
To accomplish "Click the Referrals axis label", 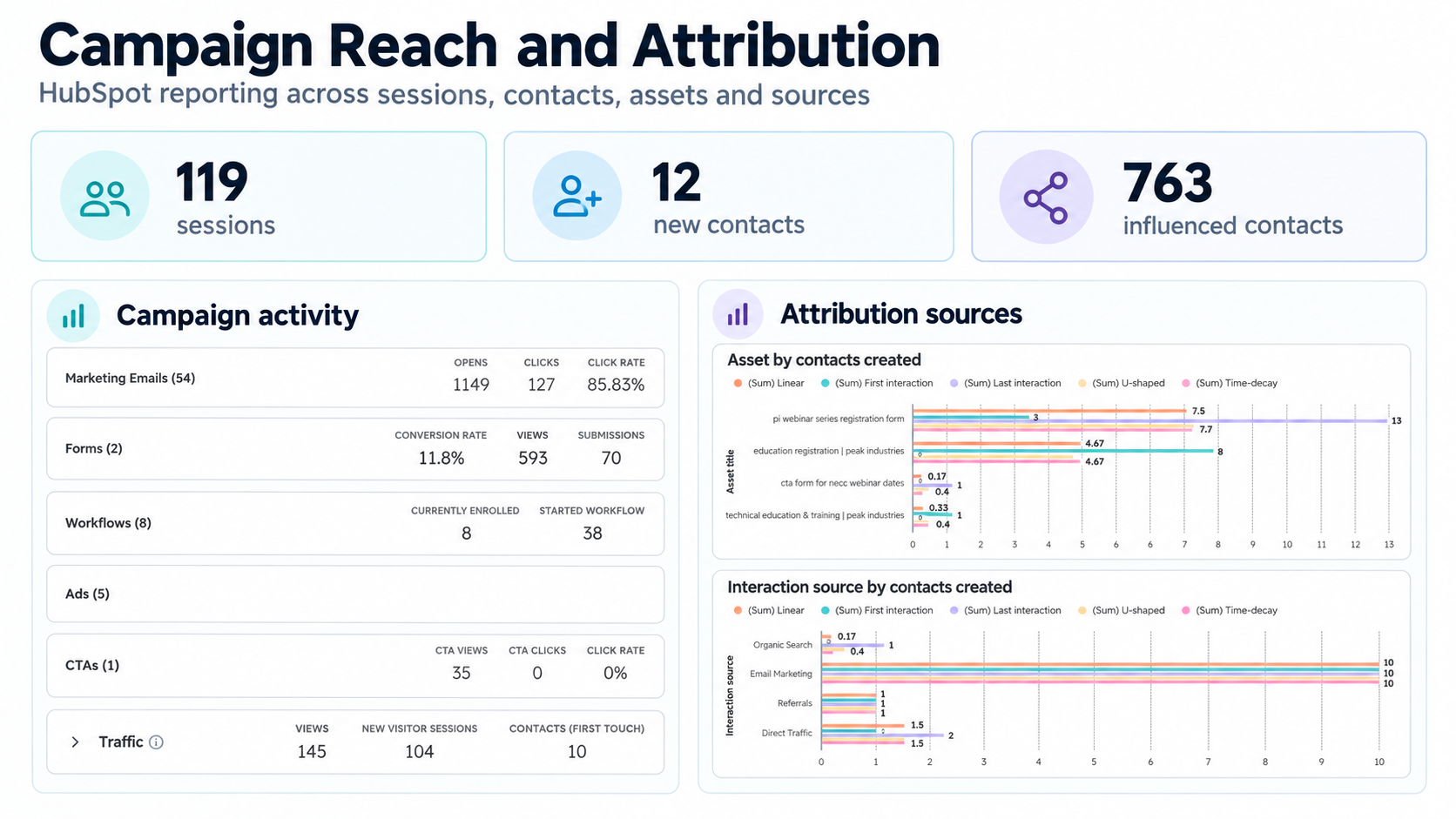I will click(795, 703).
